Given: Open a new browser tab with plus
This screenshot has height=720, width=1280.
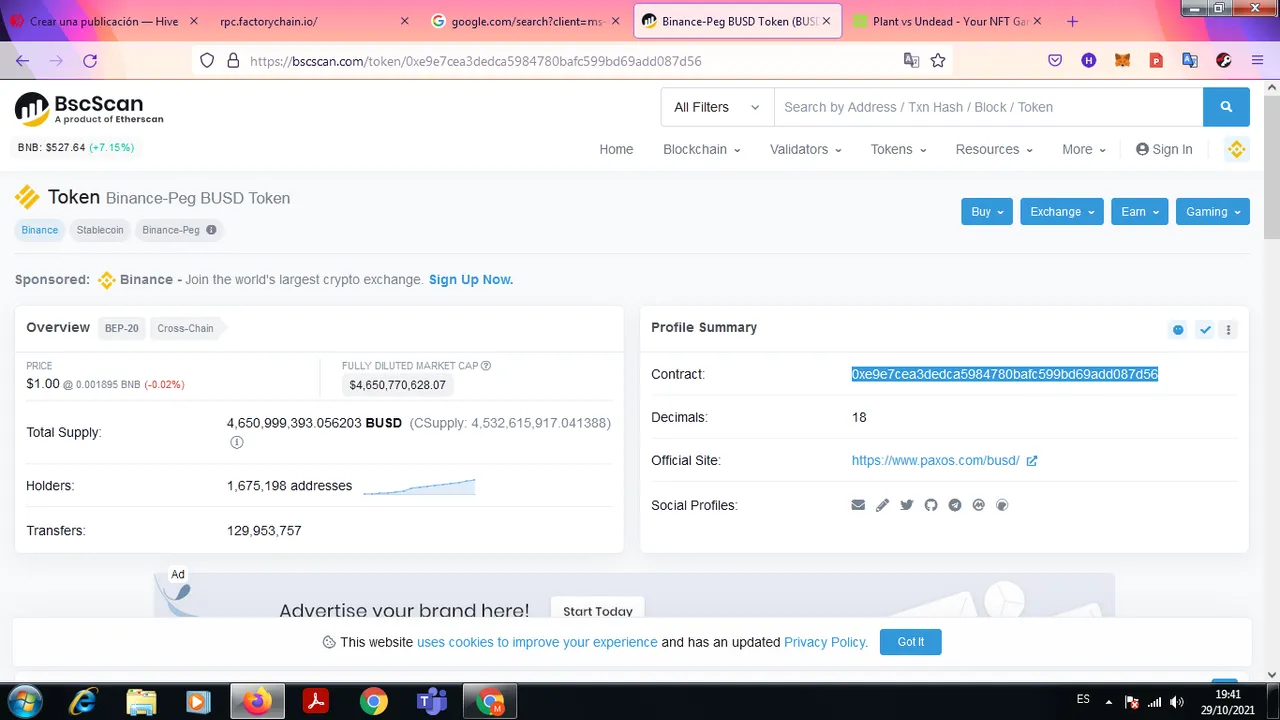Looking at the screenshot, I should pyautogui.click(x=1072, y=21).
